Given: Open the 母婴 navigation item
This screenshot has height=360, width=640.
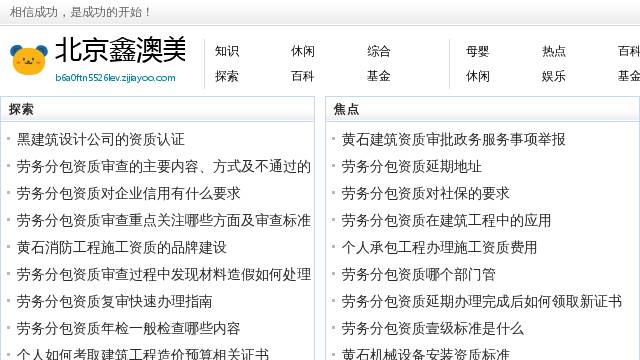Looking at the screenshot, I should pos(478,51).
